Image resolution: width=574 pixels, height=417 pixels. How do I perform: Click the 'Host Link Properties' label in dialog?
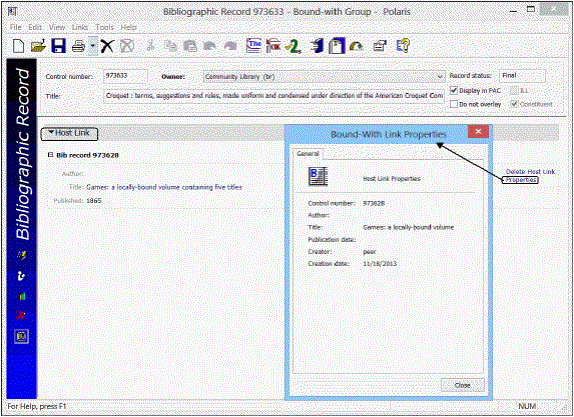click(391, 179)
